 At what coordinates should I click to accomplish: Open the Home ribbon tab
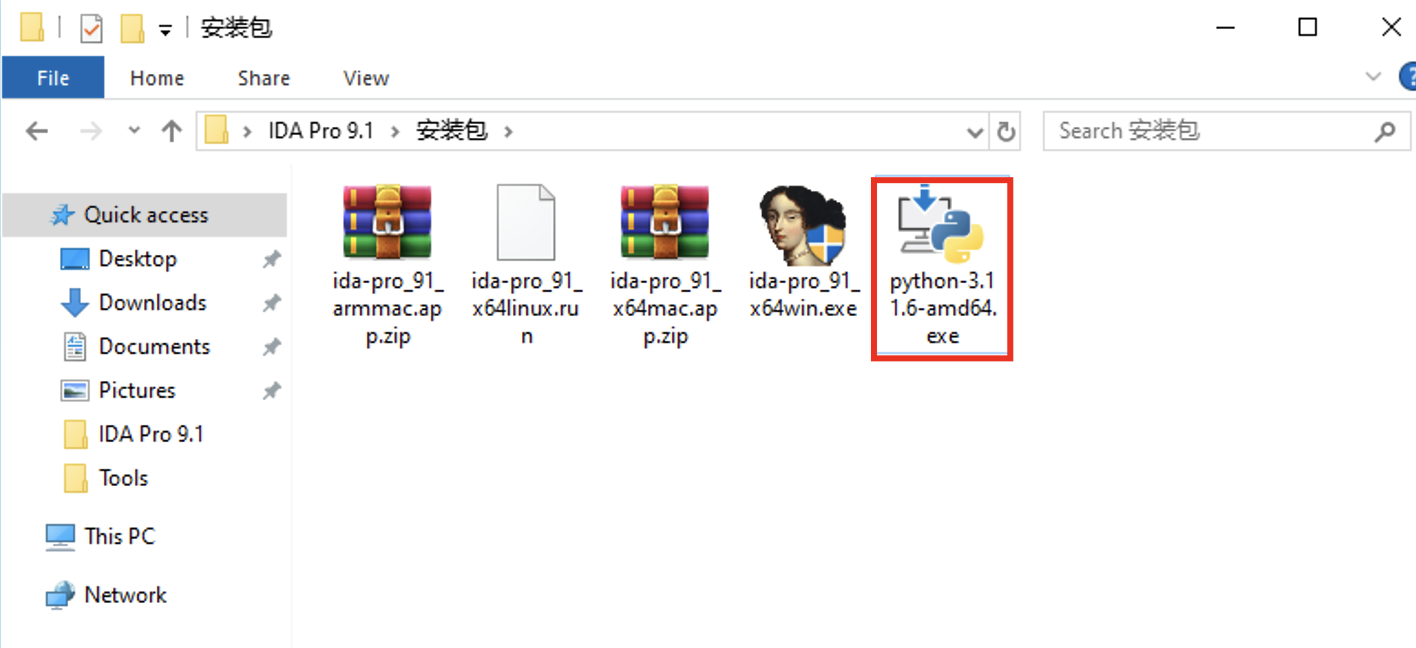[x=157, y=78]
